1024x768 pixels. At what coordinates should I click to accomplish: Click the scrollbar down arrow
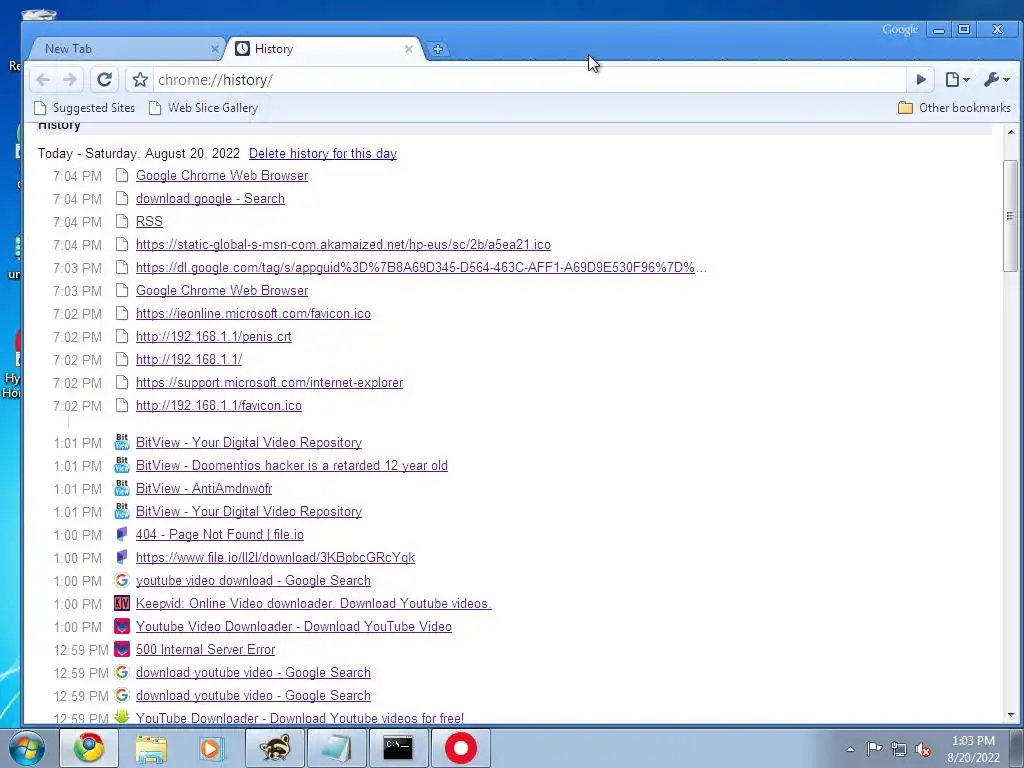click(1010, 715)
